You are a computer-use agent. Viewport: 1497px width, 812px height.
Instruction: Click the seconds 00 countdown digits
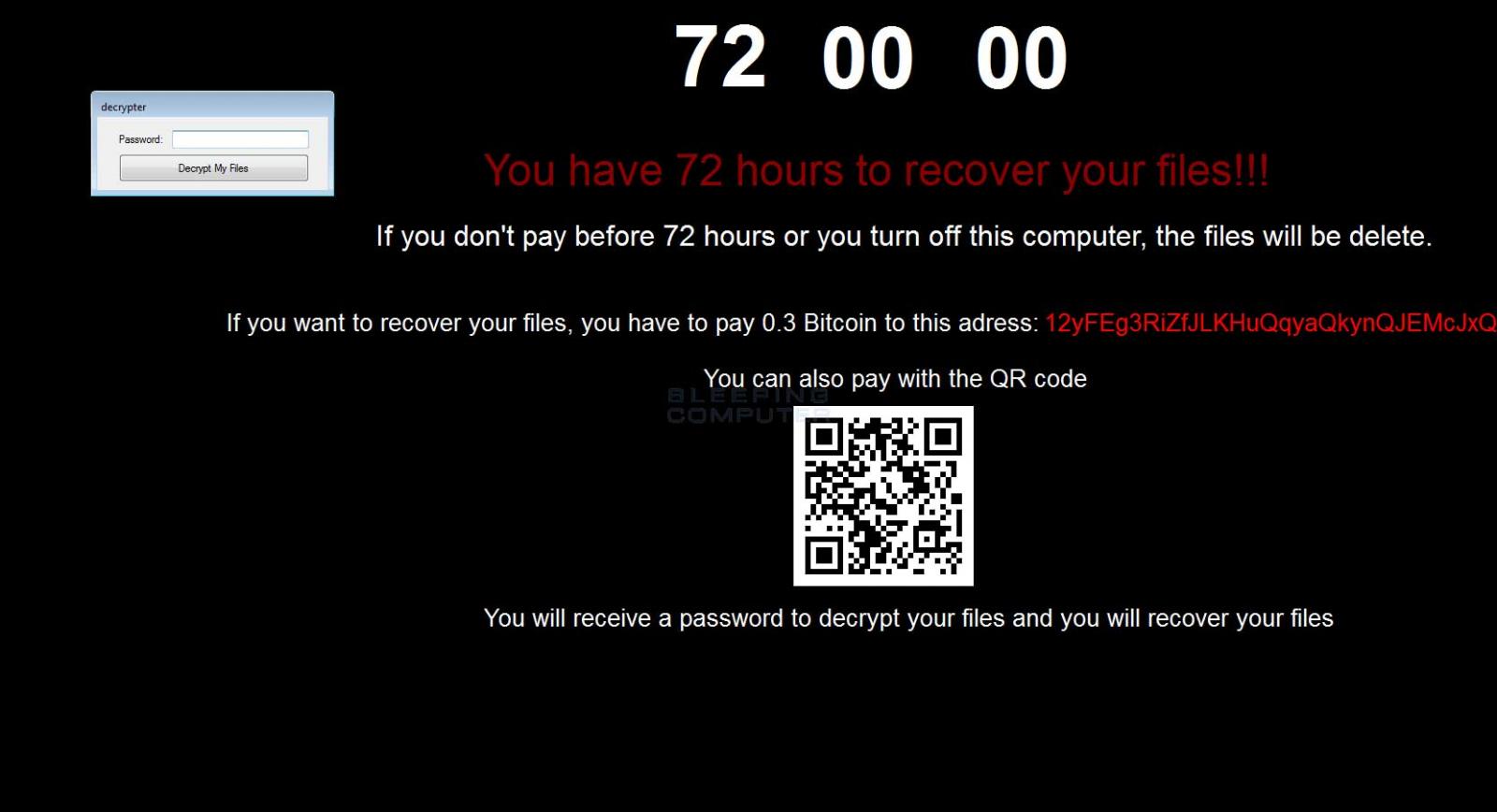tap(1021, 58)
